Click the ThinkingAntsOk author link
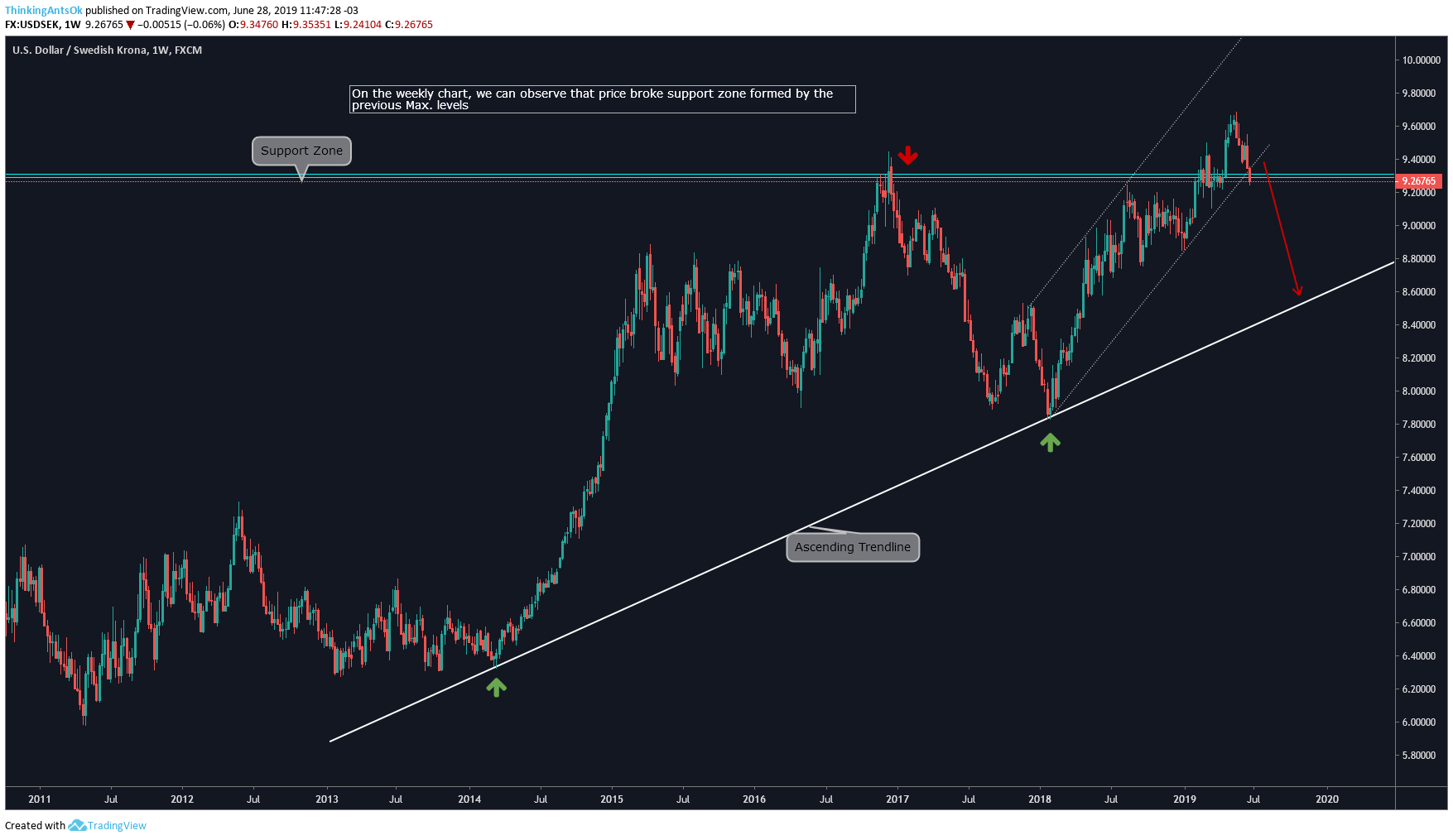The width and height of the screenshot is (1453, 840). pos(44,11)
